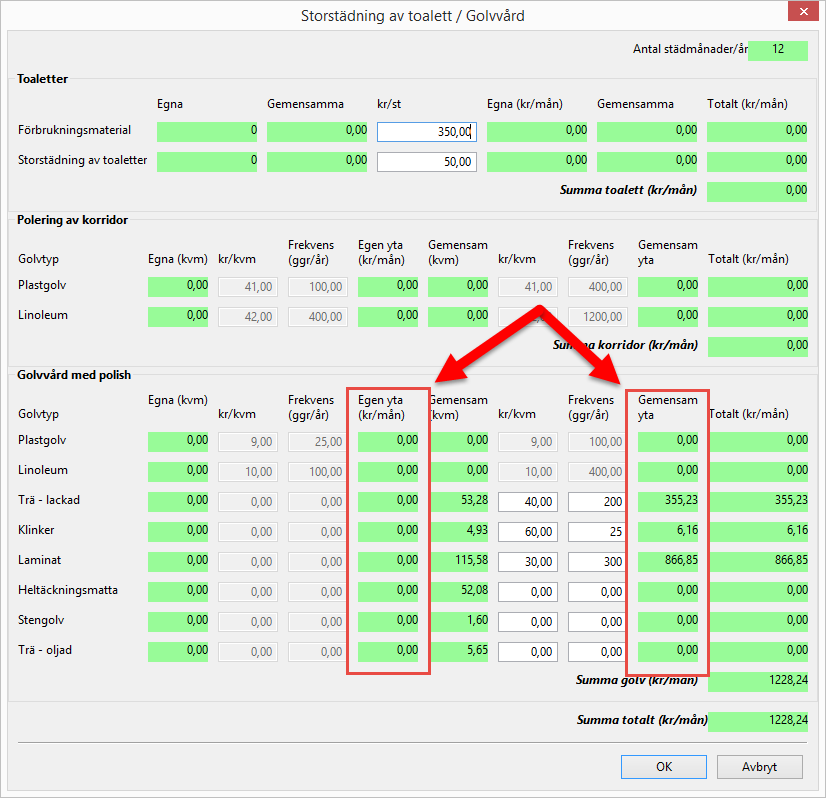Select Laminat frequency field showing 300

(598, 562)
